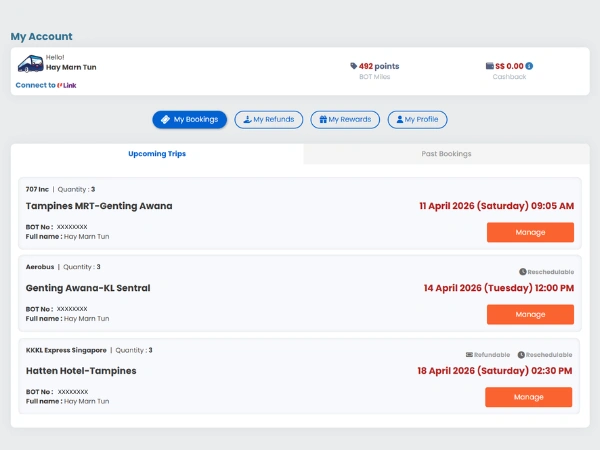Viewport: 600px width, 450px height.
Task: Click the Hatten Hotel-Tampines trip title
Action: tap(81, 371)
